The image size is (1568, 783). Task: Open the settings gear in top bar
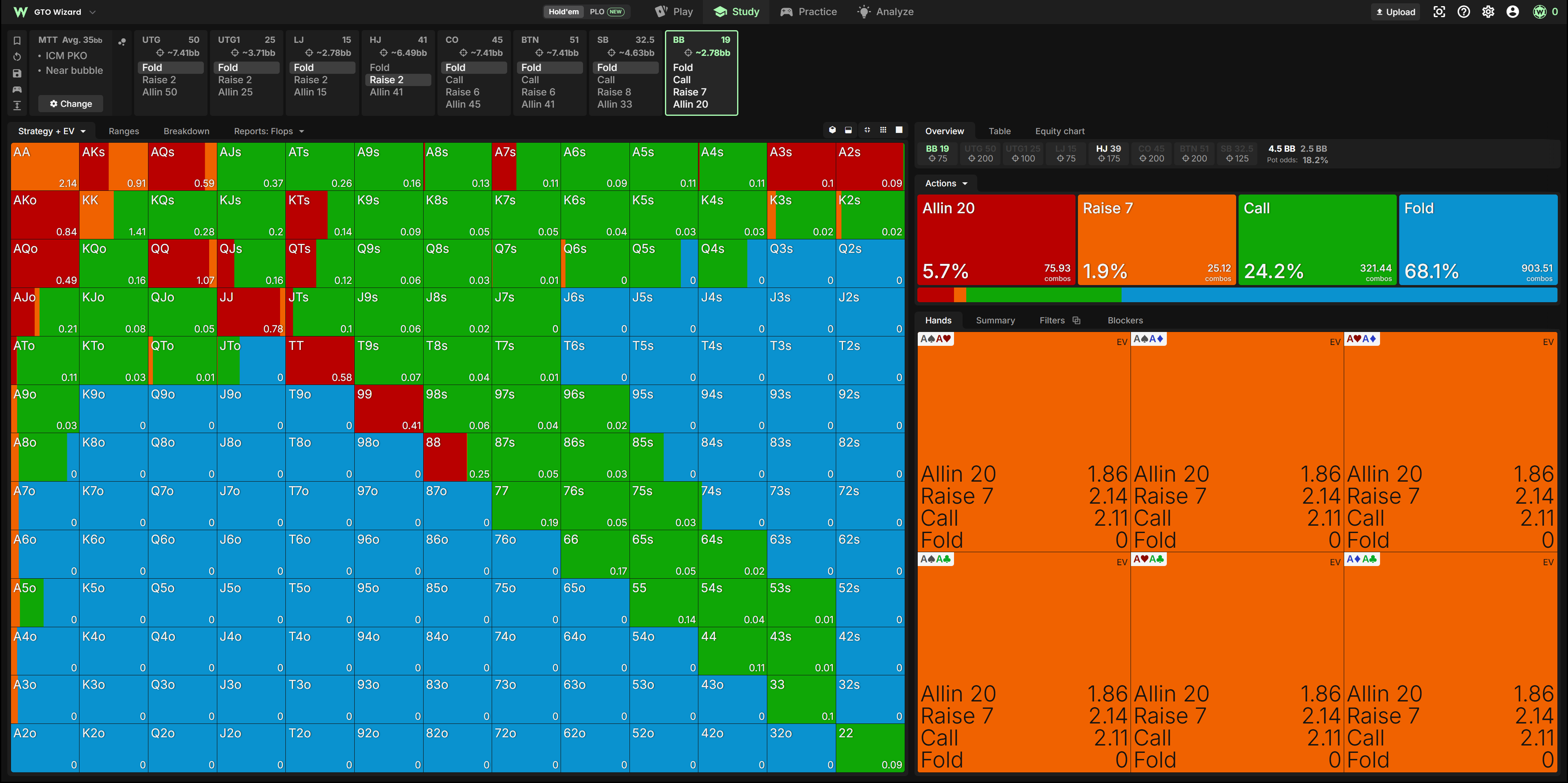tap(1488, 11)
